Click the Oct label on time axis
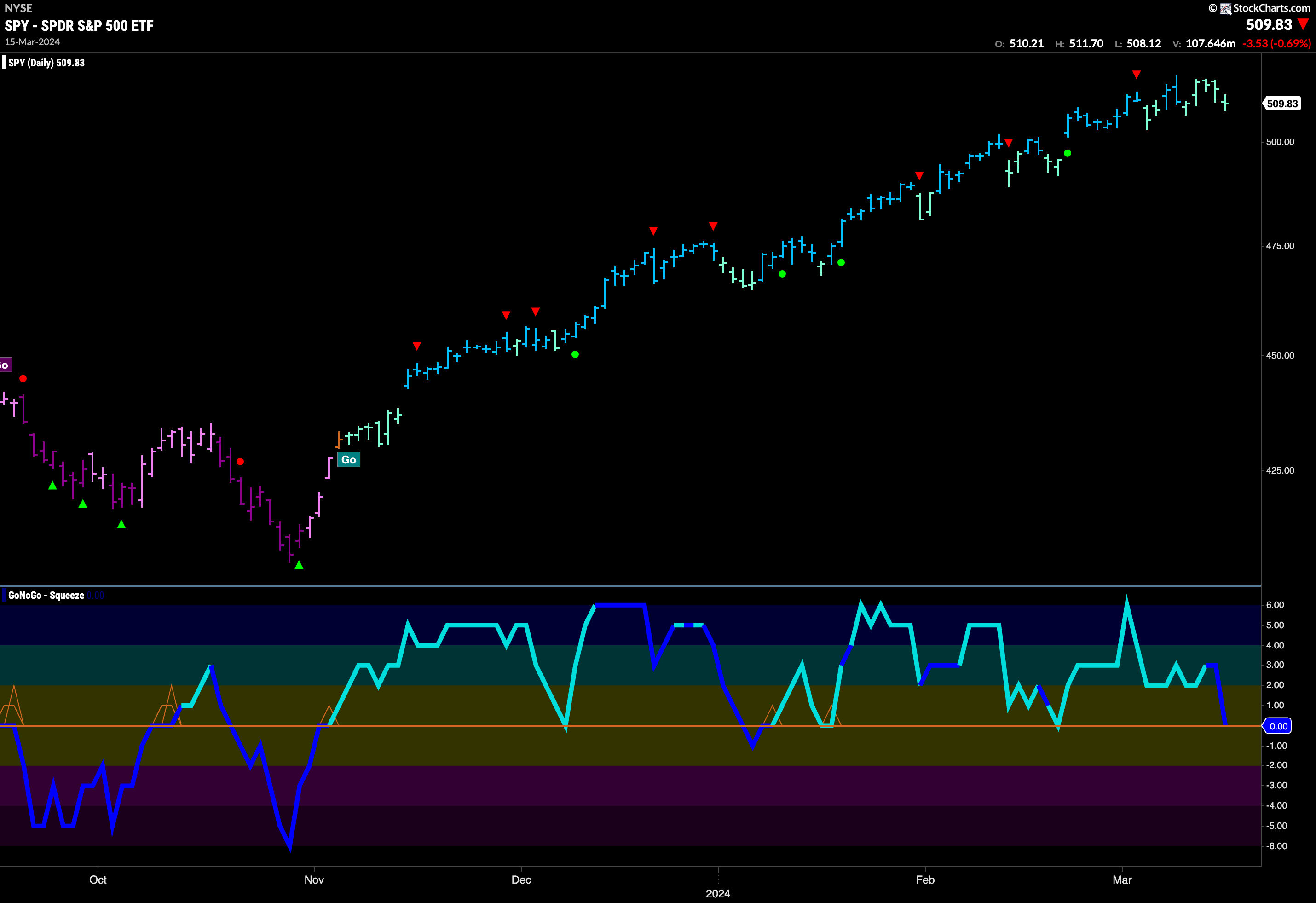The image size is (1316, 903). tap(98, 880)
